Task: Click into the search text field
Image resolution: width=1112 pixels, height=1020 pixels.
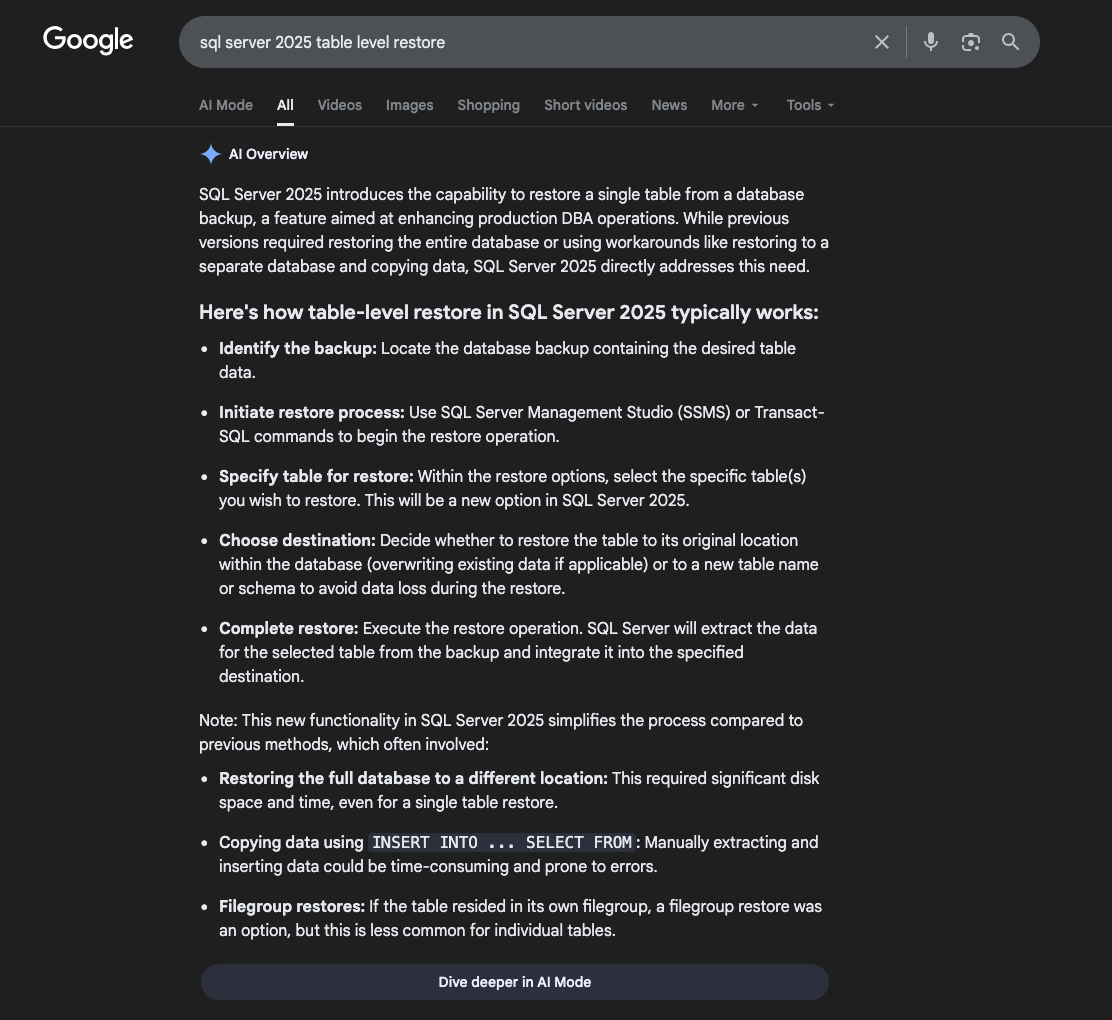Action: click(x=520, y=42)
